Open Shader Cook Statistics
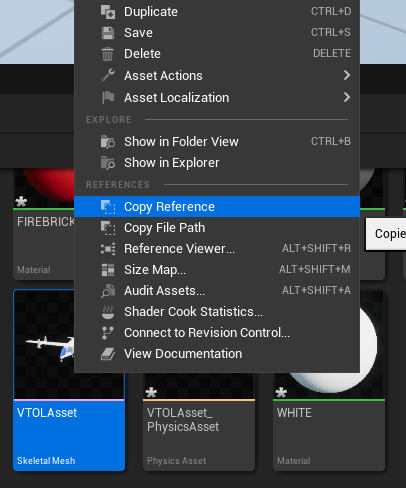The image size is (406, 488). (x=217, y=312)
